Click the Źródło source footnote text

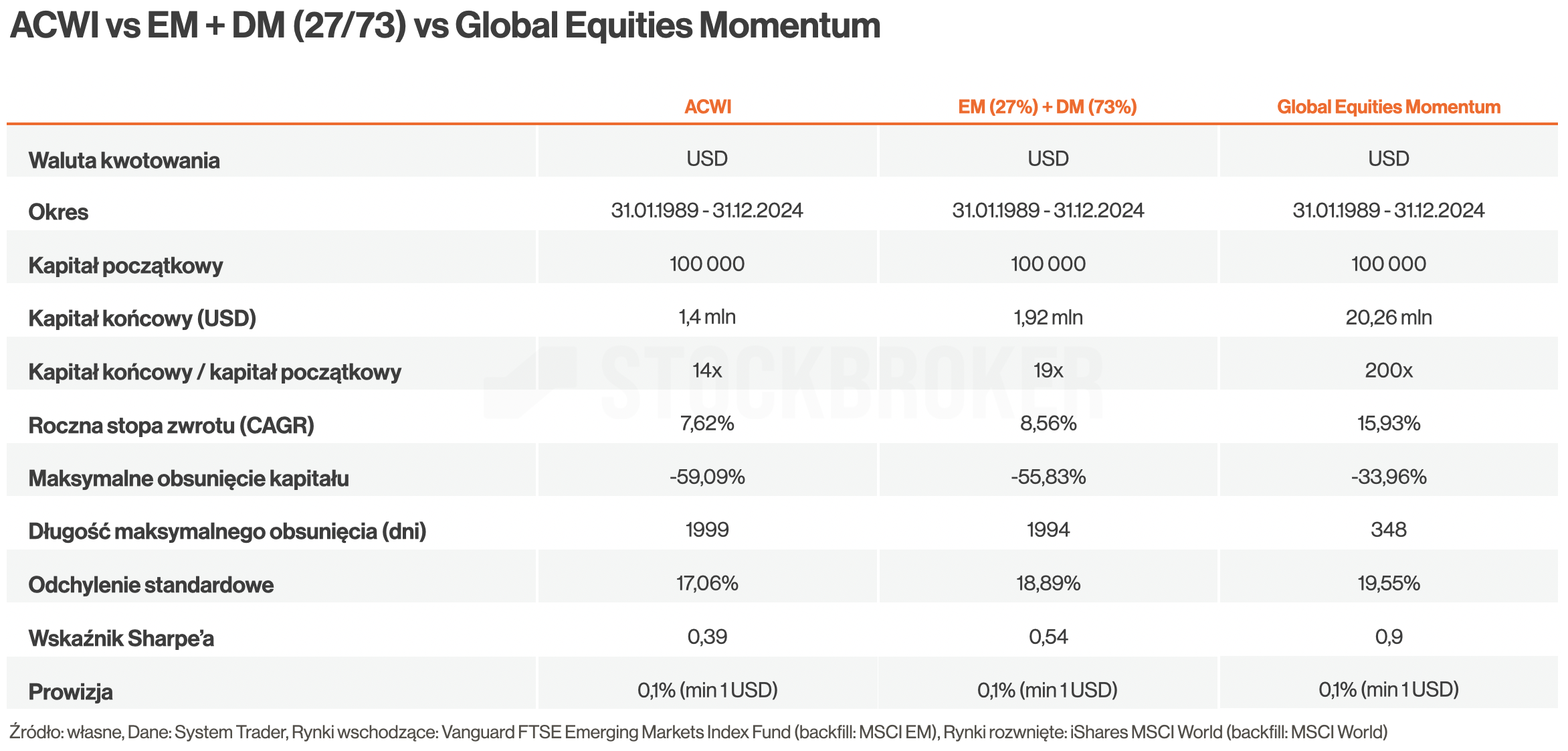pos(698,732)
